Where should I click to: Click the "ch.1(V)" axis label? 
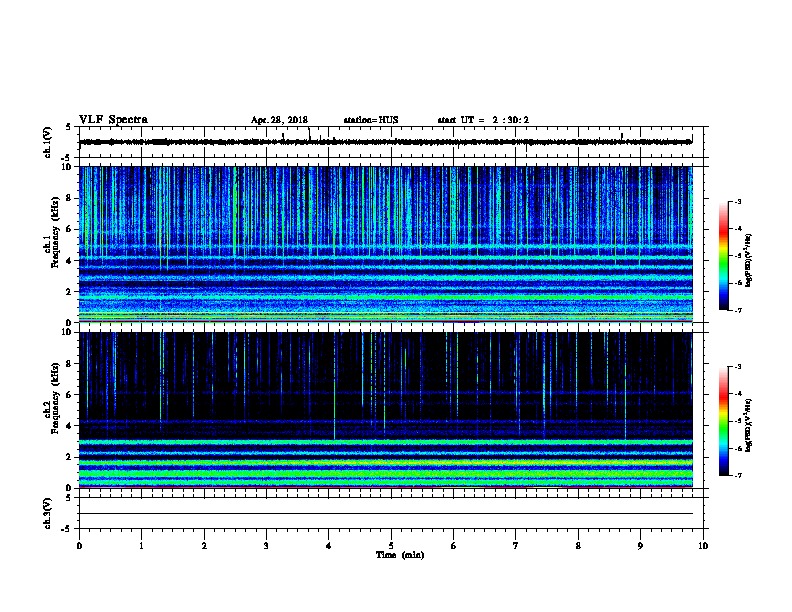(x=47, y=142)
